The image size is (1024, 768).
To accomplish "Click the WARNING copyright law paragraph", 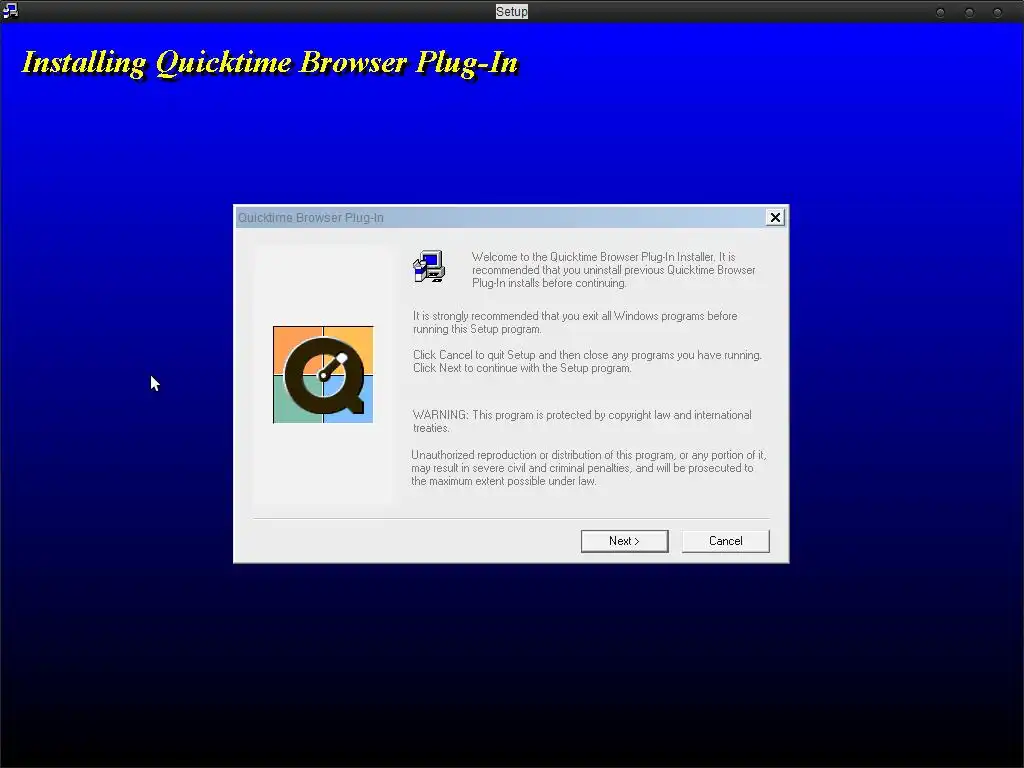I will coord(582,421).
